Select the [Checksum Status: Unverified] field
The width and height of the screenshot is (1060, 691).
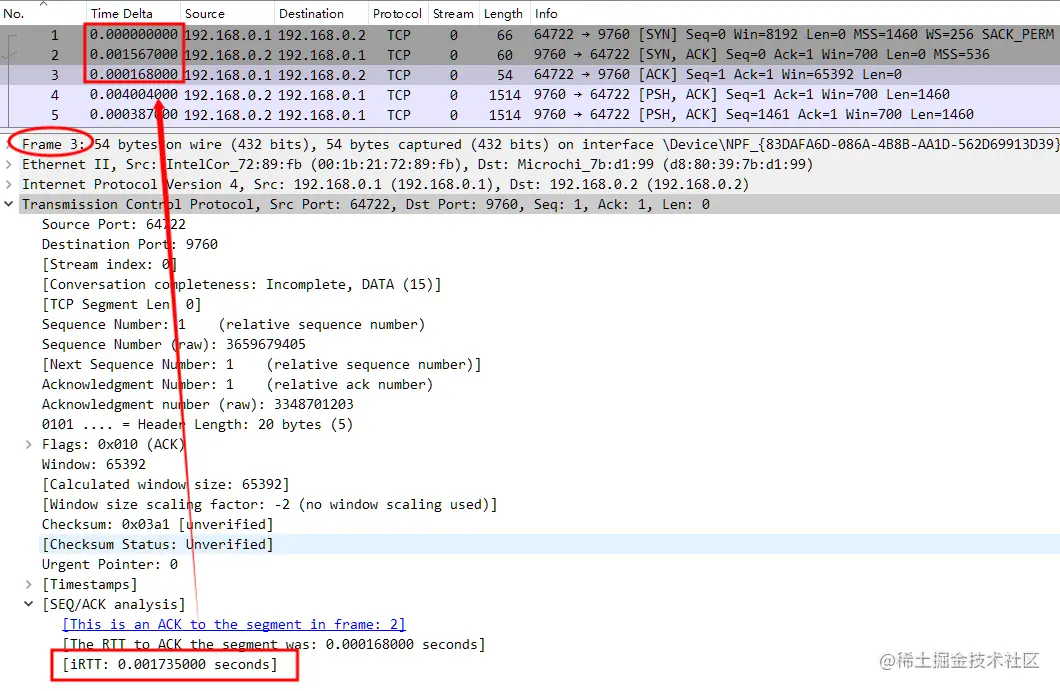pos(158,544)
